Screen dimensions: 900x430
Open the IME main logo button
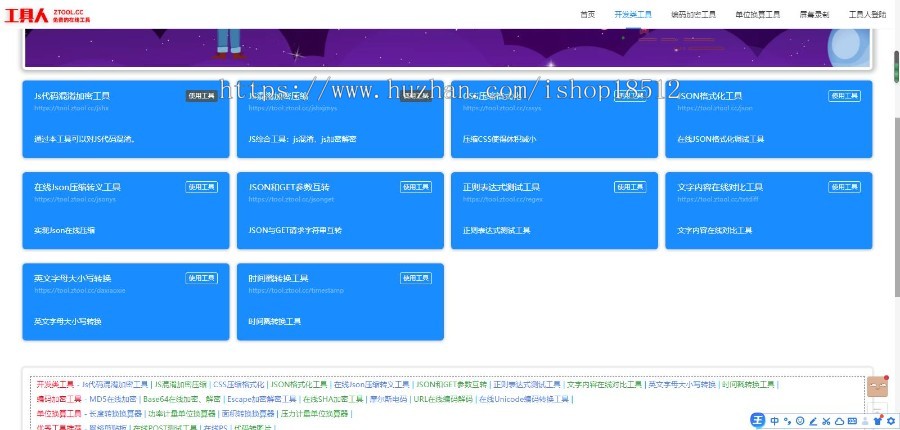758,421
